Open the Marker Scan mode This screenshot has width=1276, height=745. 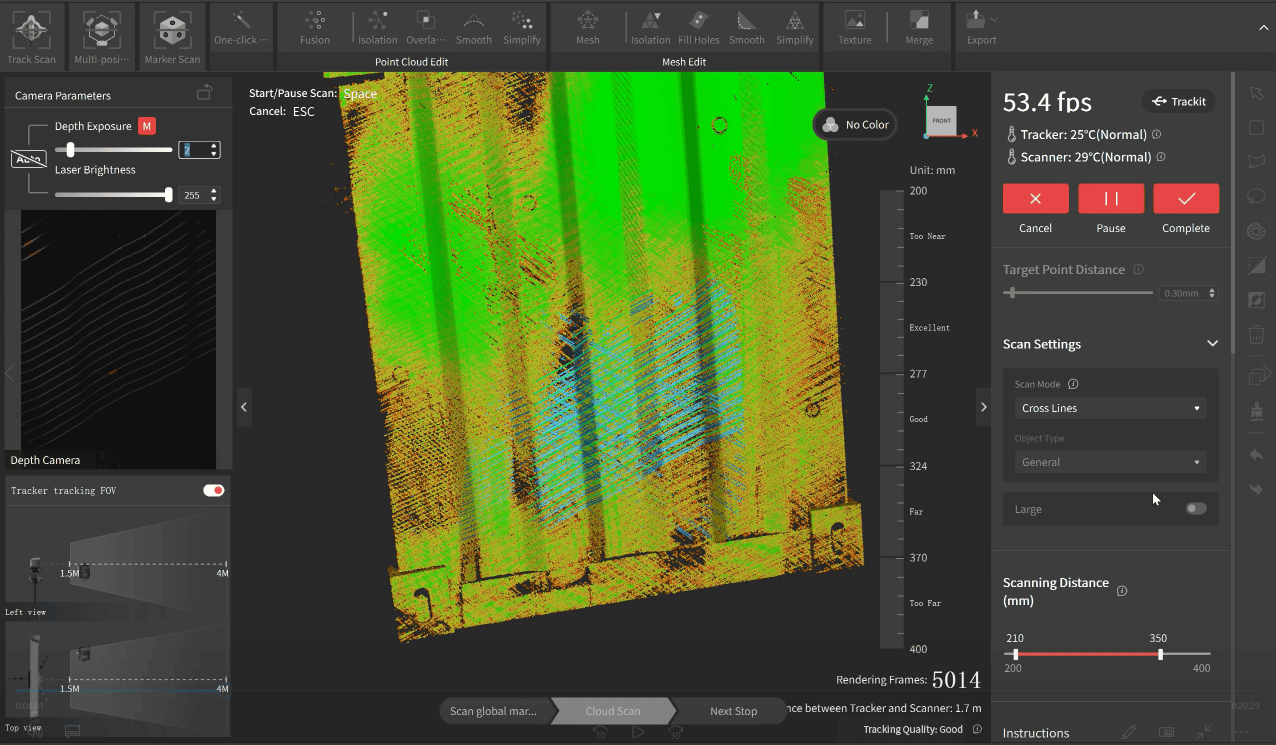172,31
